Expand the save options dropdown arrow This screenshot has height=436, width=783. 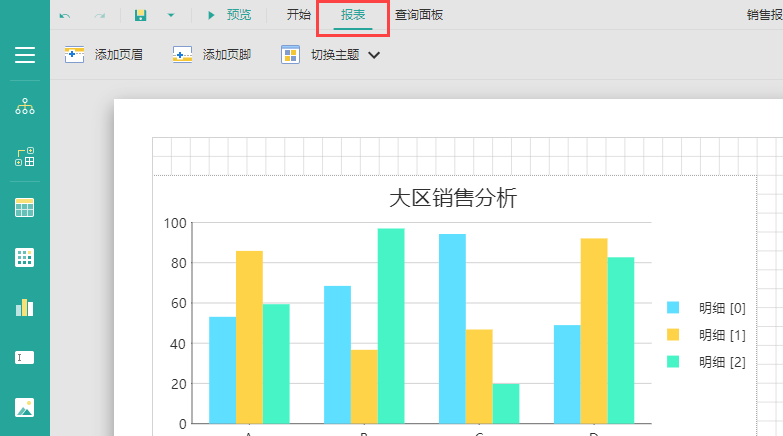(x=171, y=16)
